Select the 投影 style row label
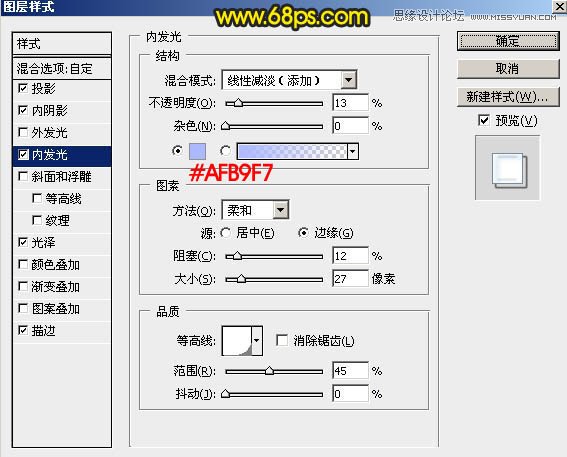The height and width of the screenshot is (457, 567). 43,88
